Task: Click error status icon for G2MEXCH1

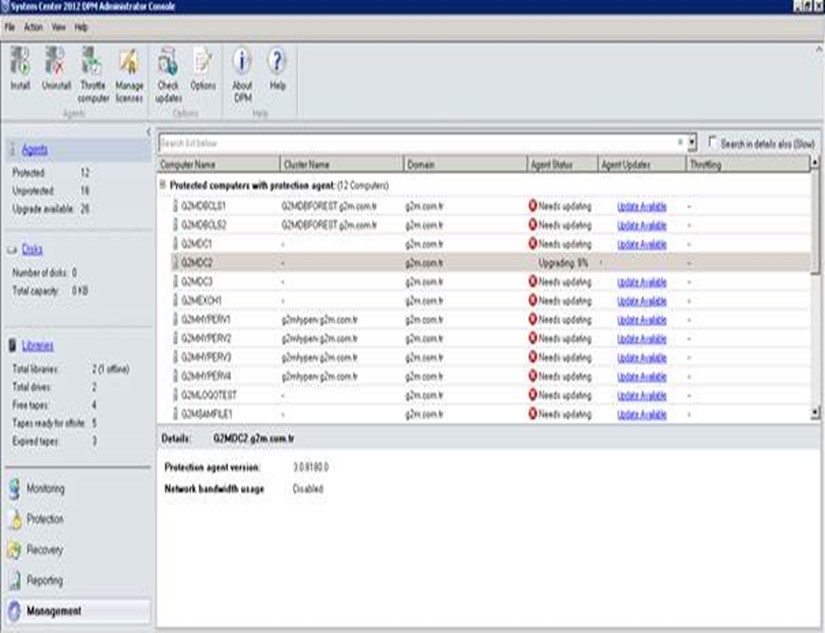Action: click(532, 300)
